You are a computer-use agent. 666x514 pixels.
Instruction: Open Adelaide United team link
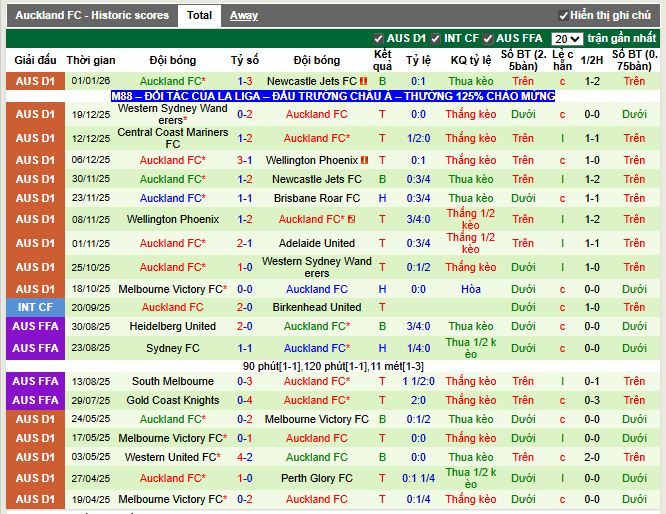[317, 243]
